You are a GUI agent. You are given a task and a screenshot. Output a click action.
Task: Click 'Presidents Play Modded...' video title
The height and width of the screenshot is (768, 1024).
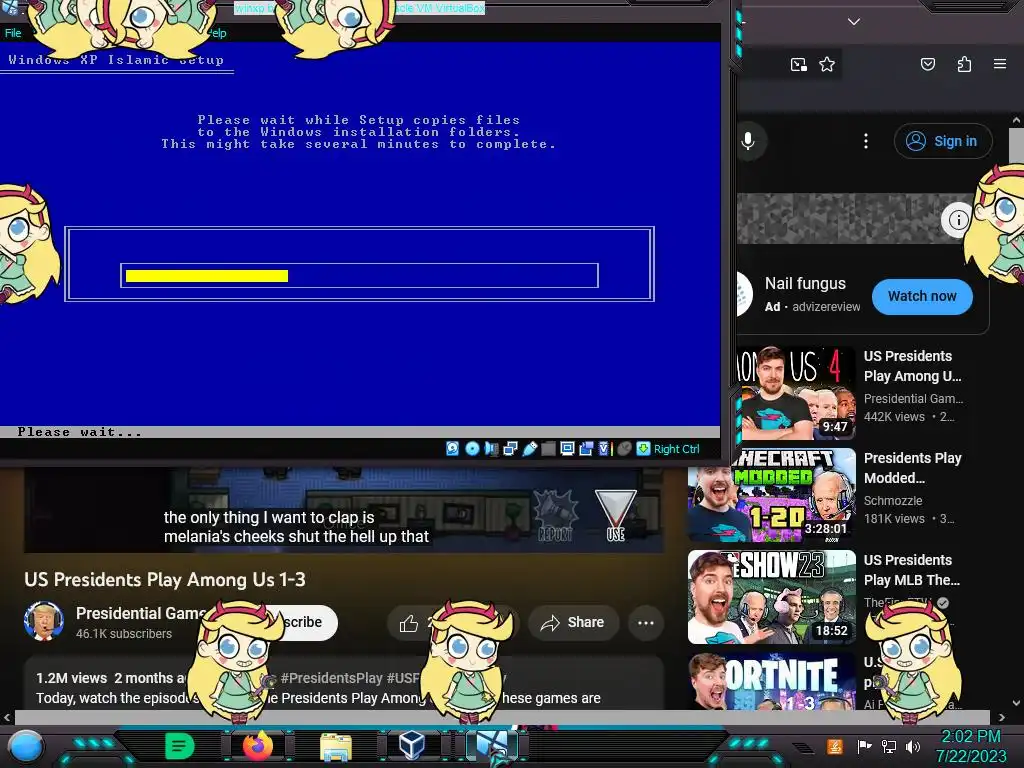tap(912, 468)
